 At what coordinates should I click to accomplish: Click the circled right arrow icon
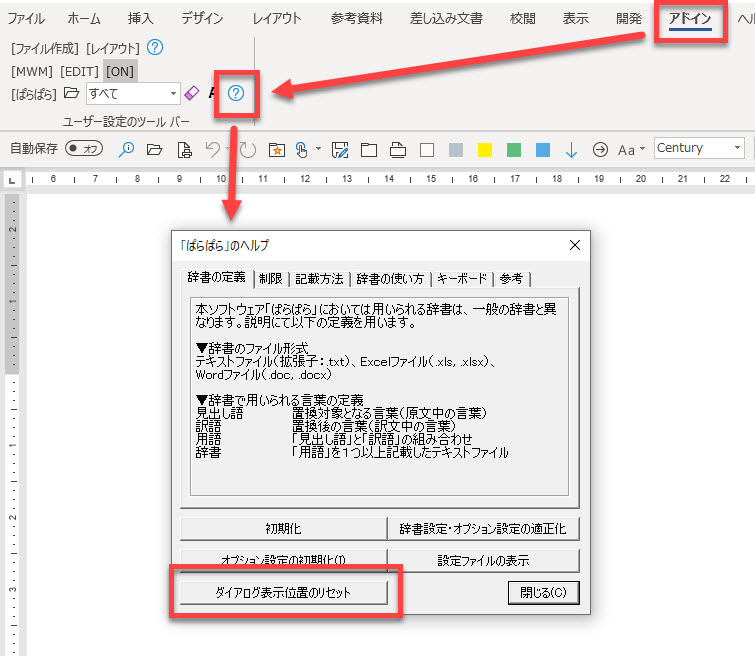pyautogui.click(x=600, y=149)
